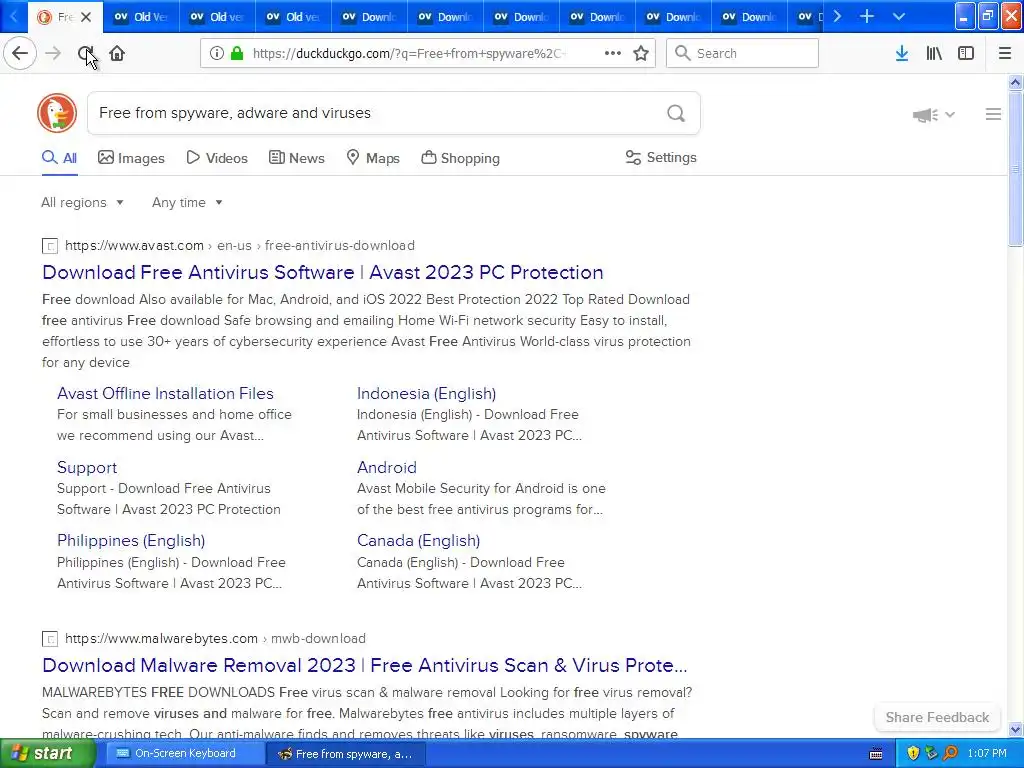Click the avast.com result URL text
The image size is (1024, 768).
coord(240,246)
